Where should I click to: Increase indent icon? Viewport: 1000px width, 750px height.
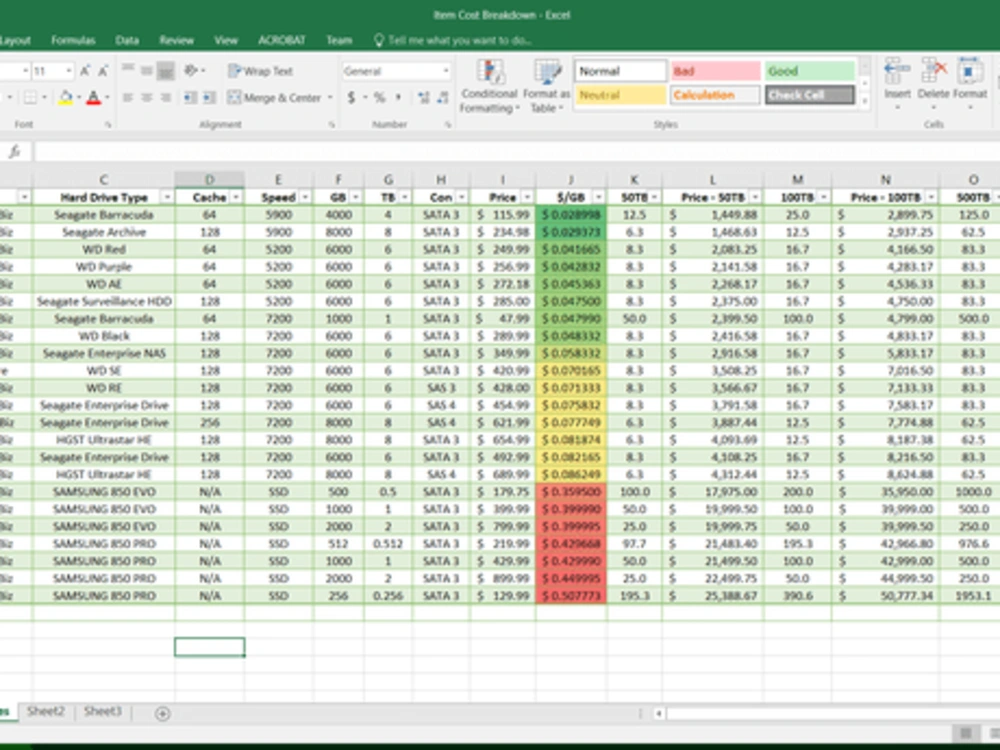point(209,98)
